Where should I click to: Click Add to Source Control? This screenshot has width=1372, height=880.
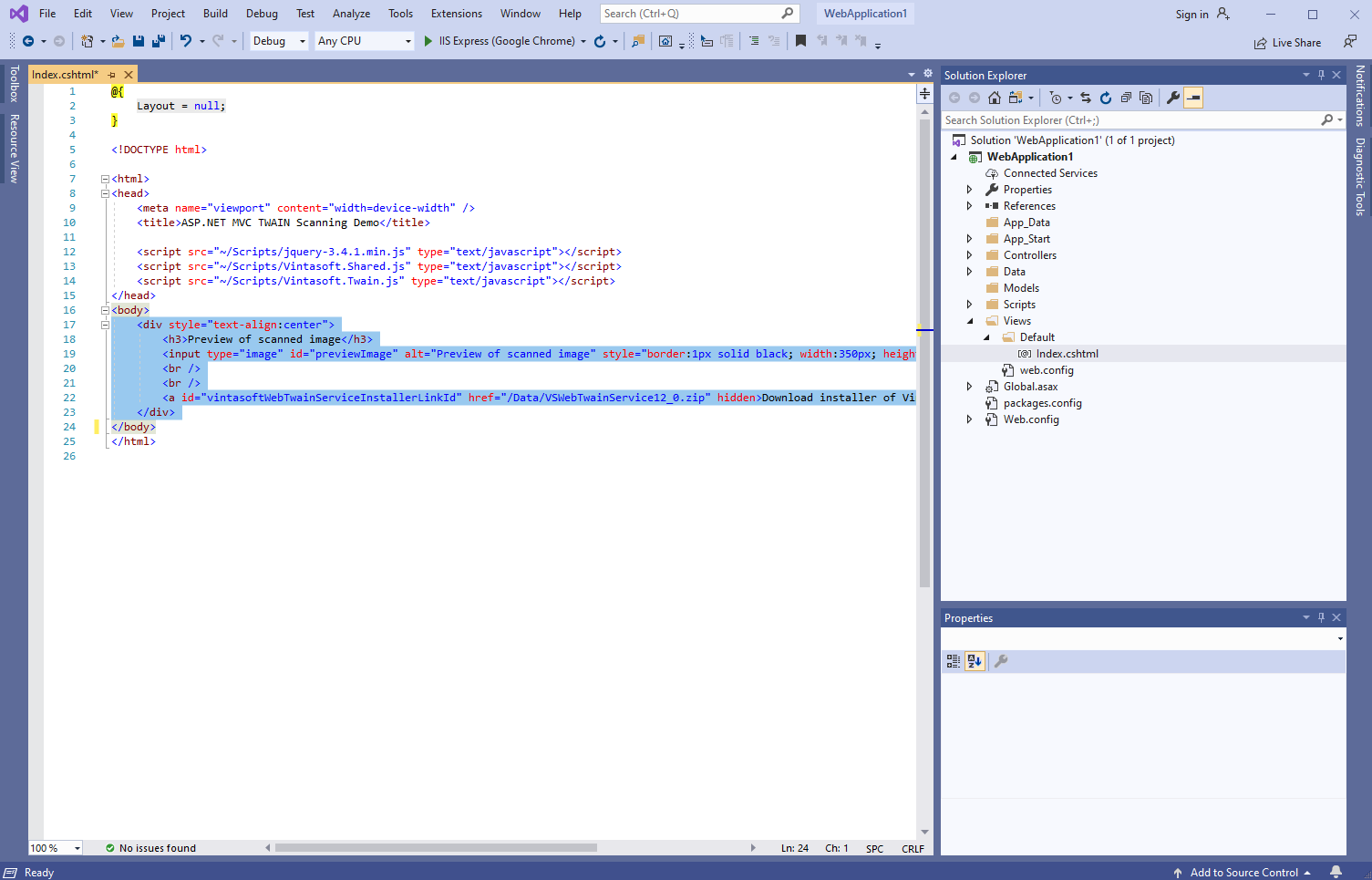[1243, 873]
